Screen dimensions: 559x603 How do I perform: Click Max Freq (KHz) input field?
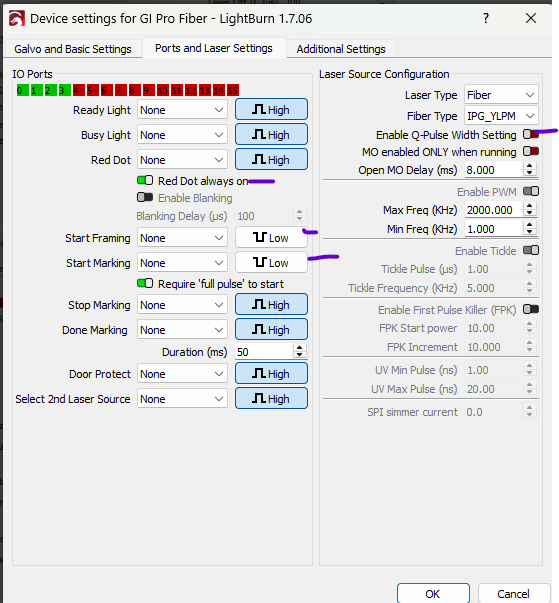(x=494, y=210)
